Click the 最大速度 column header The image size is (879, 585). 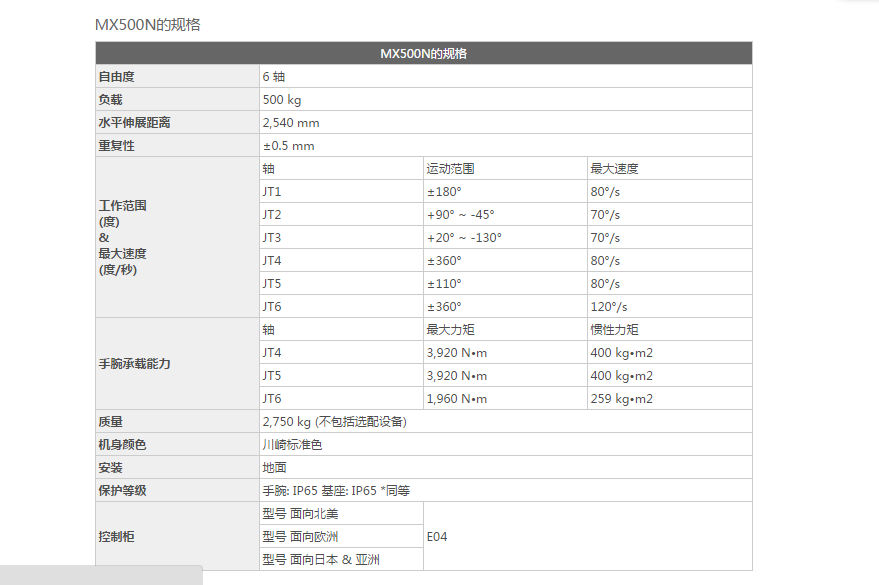click(x=614, y=169)
